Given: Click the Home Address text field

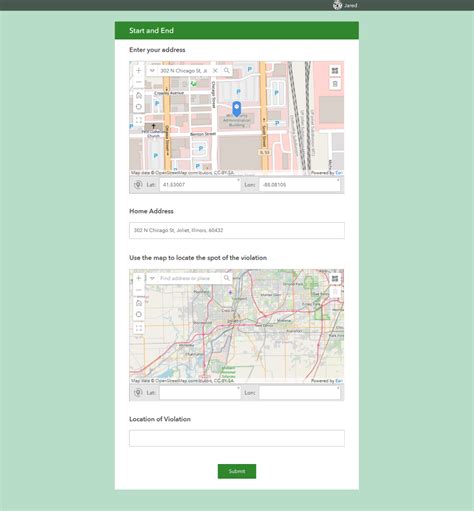Looking at the screenshot, I should tap(237, 230).
